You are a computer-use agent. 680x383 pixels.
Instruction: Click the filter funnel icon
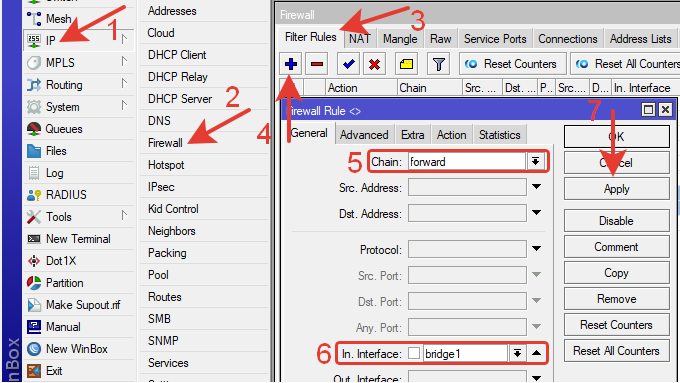(438, 64)
